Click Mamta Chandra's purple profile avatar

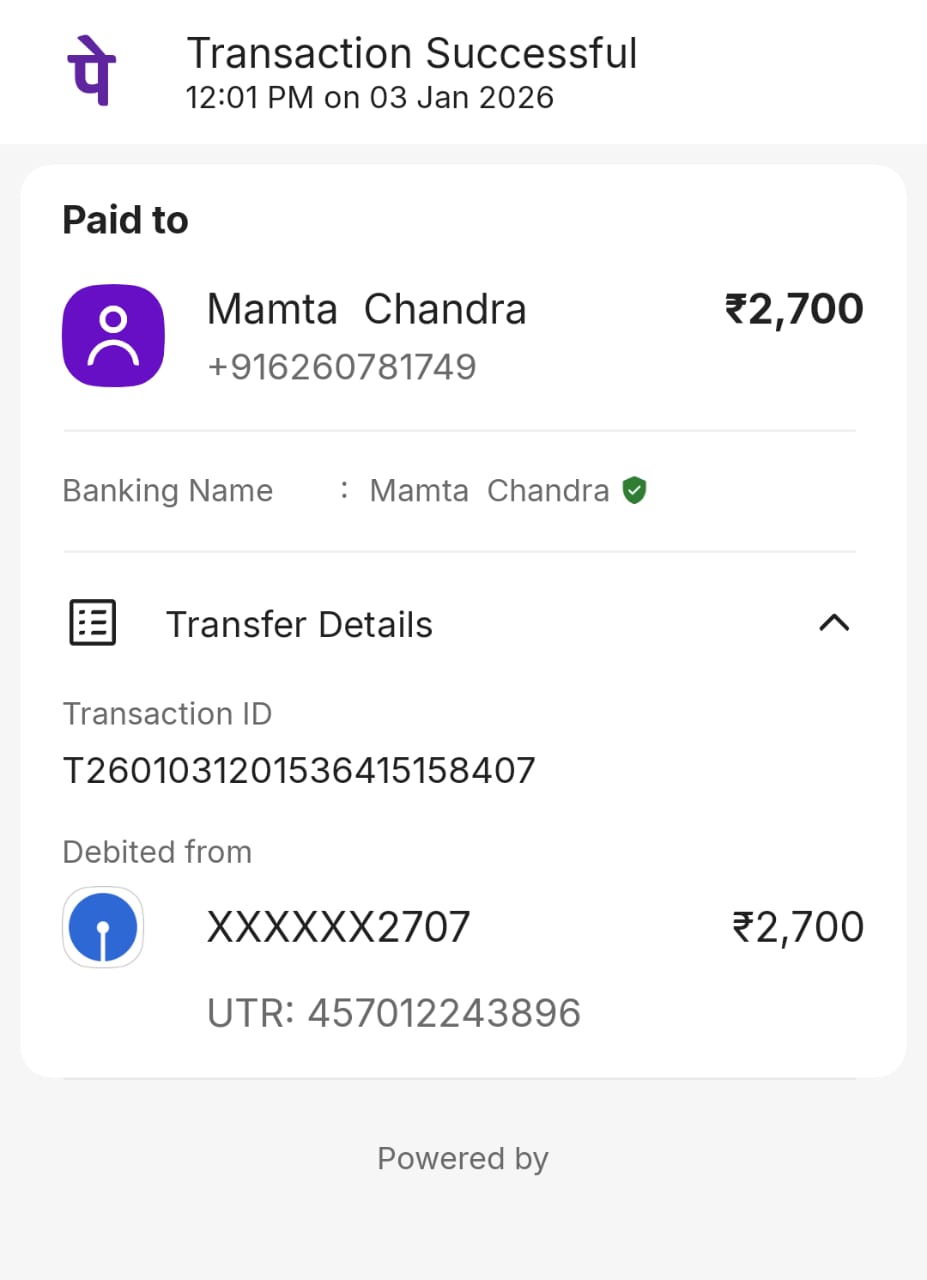pos(113,336)
